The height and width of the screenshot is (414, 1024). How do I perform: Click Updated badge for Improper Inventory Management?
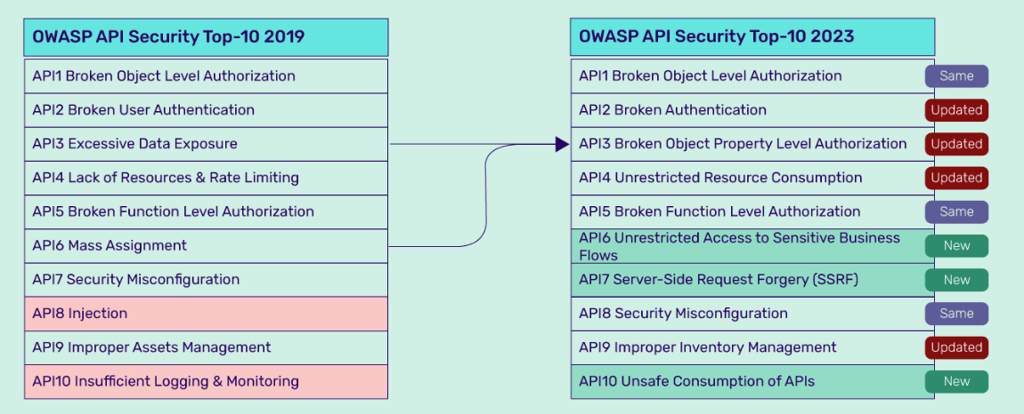click(956, 348)
